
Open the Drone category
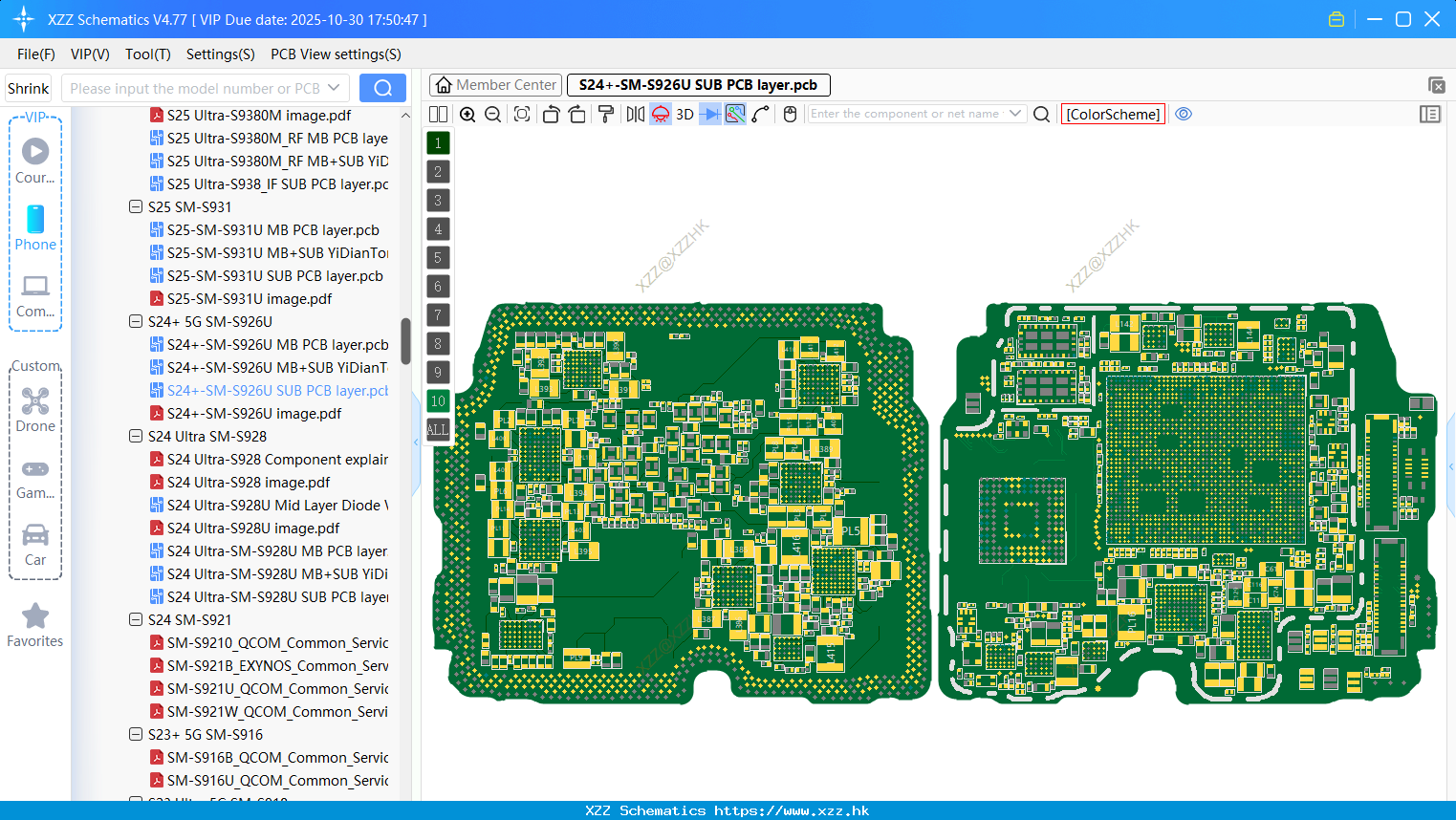click(35, 410)
